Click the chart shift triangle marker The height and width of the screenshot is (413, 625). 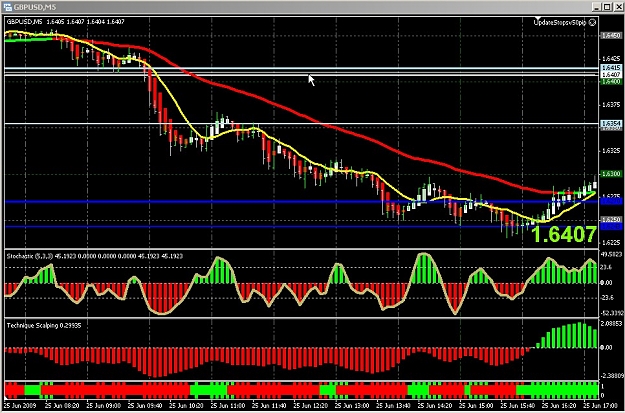pos(537,19)
